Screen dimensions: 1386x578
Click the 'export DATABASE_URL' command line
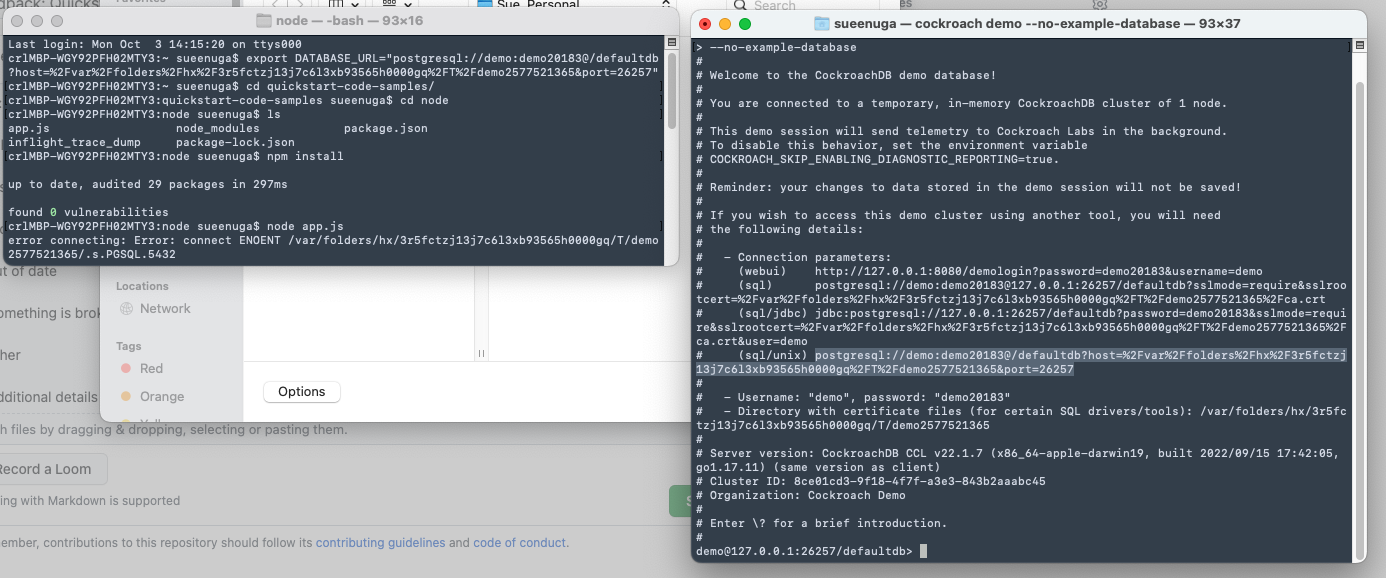[333, 65]
